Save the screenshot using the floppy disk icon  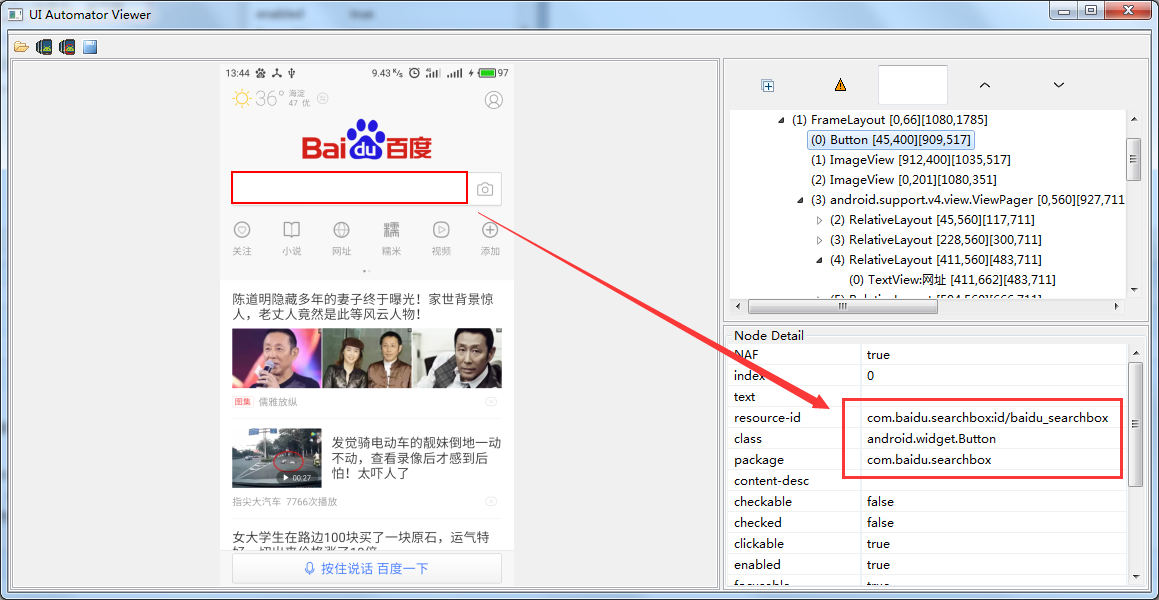pyautogui.click(x=90, y=48)
